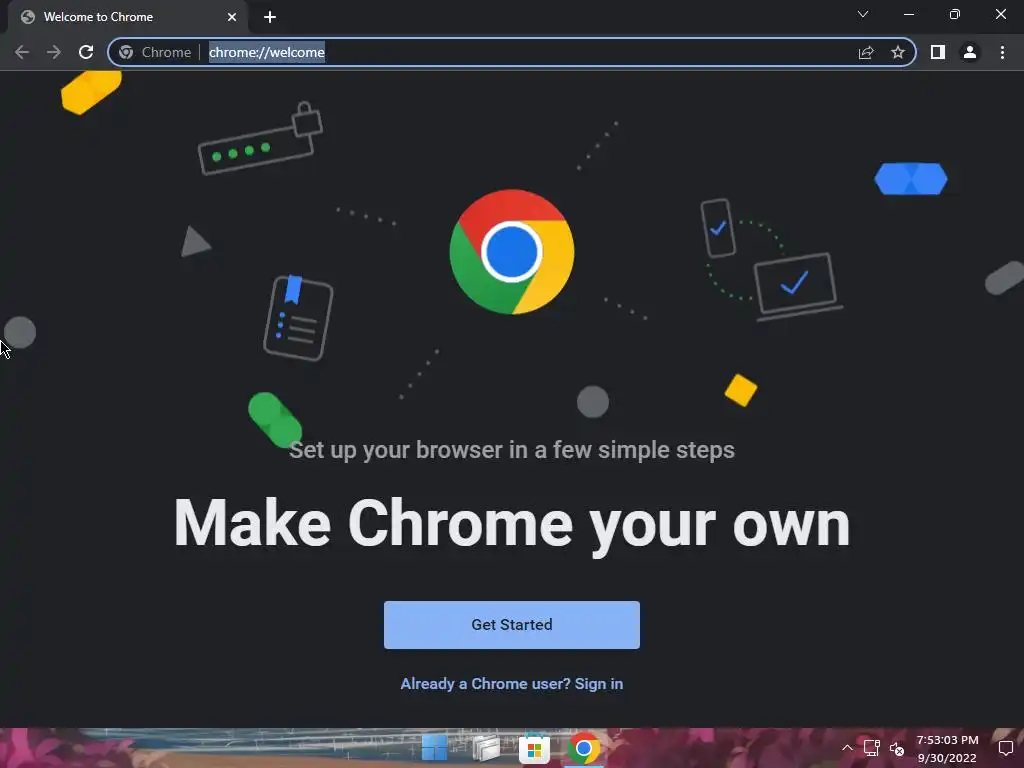Open the profile avatar menu

click(x=970, y=52)
